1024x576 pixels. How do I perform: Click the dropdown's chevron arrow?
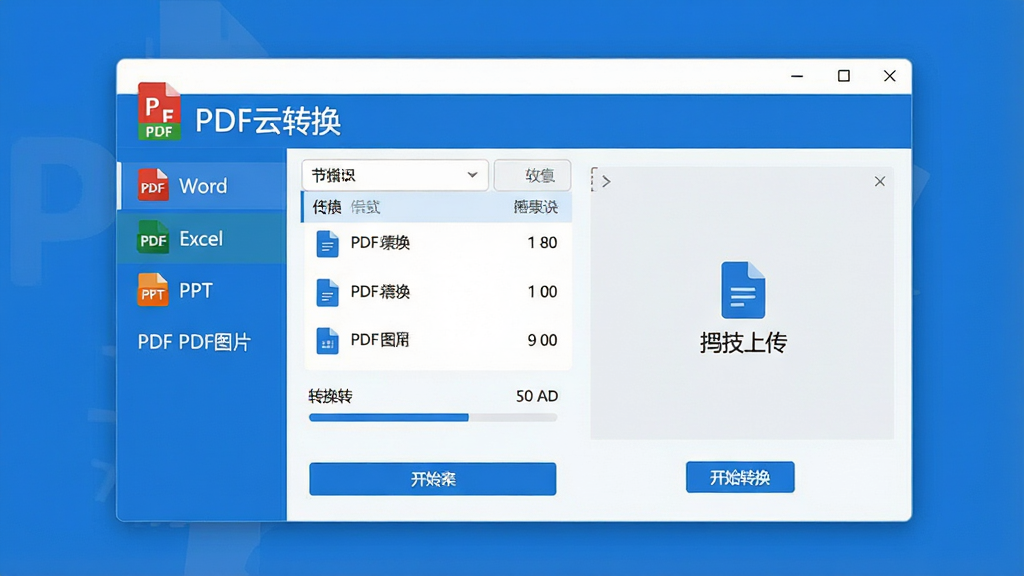(x=472, y=175)
